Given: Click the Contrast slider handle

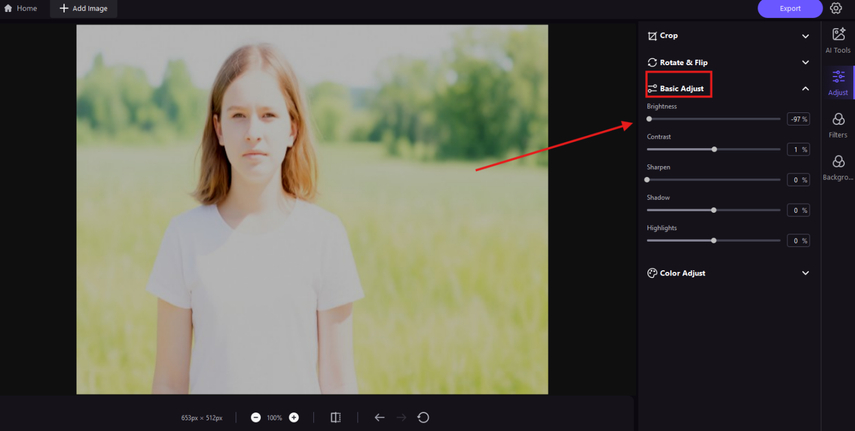Looking at the screenshot, I should pyautogui.click(x=714, y=149).
